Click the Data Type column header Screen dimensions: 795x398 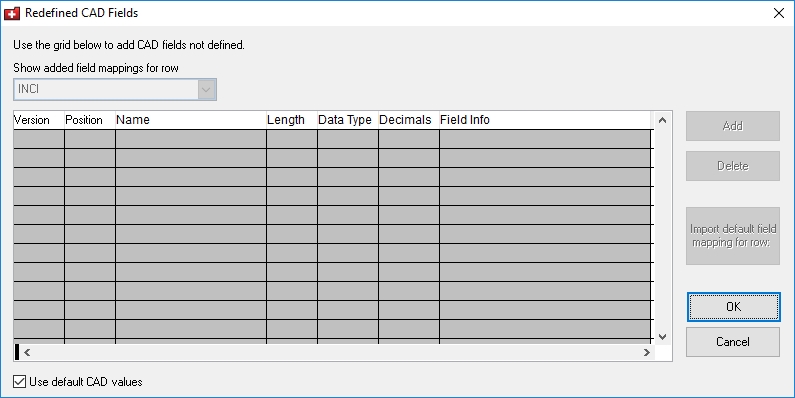pos(348,120)
